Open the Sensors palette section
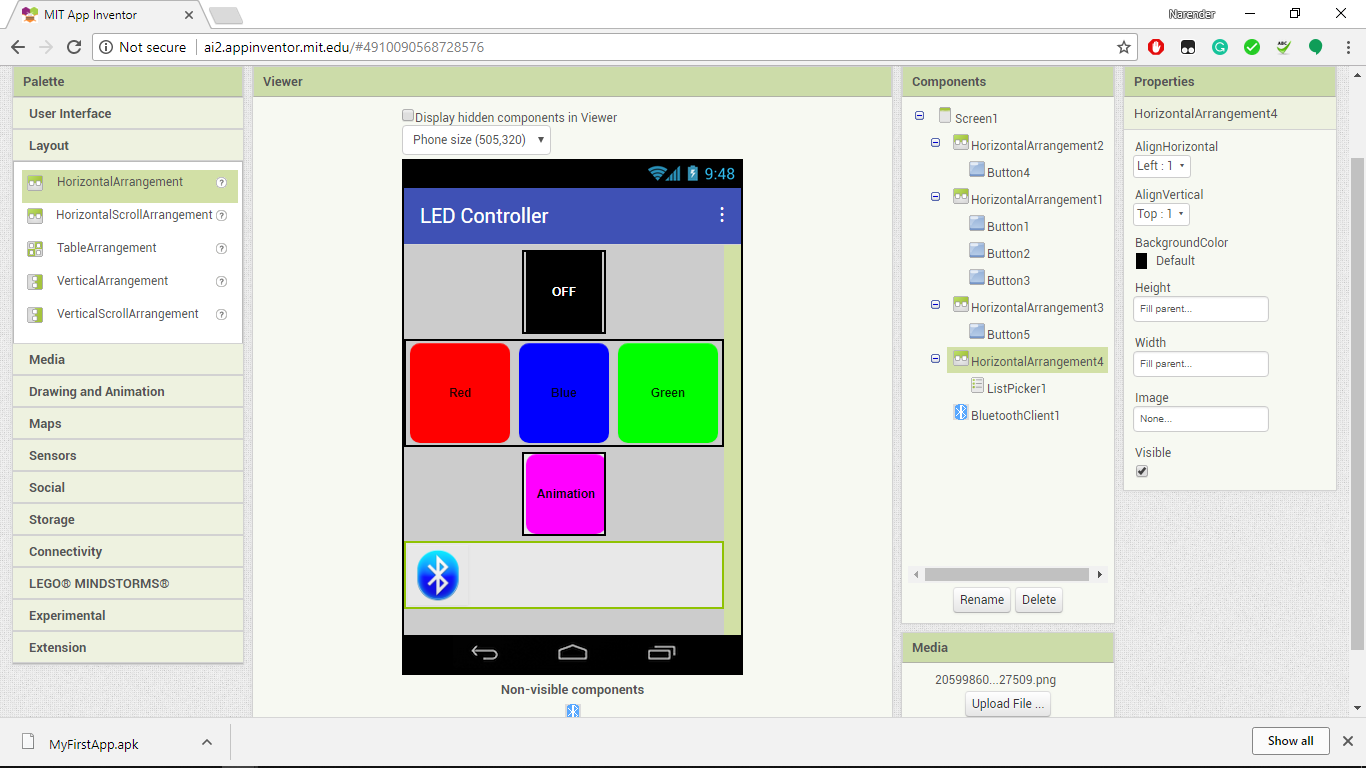 [128, 456]
